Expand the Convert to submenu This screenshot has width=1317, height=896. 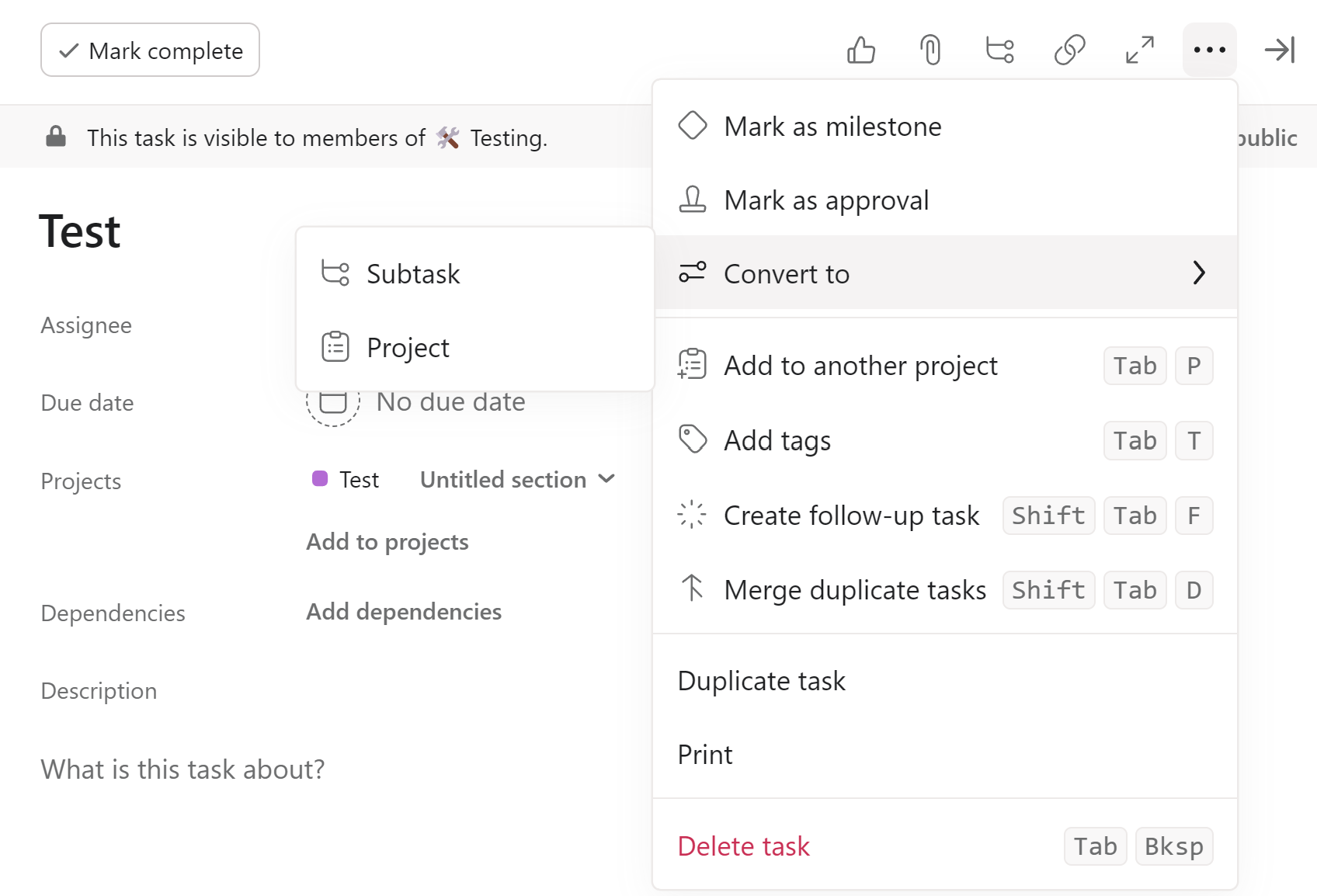click(x=944, y=273)
